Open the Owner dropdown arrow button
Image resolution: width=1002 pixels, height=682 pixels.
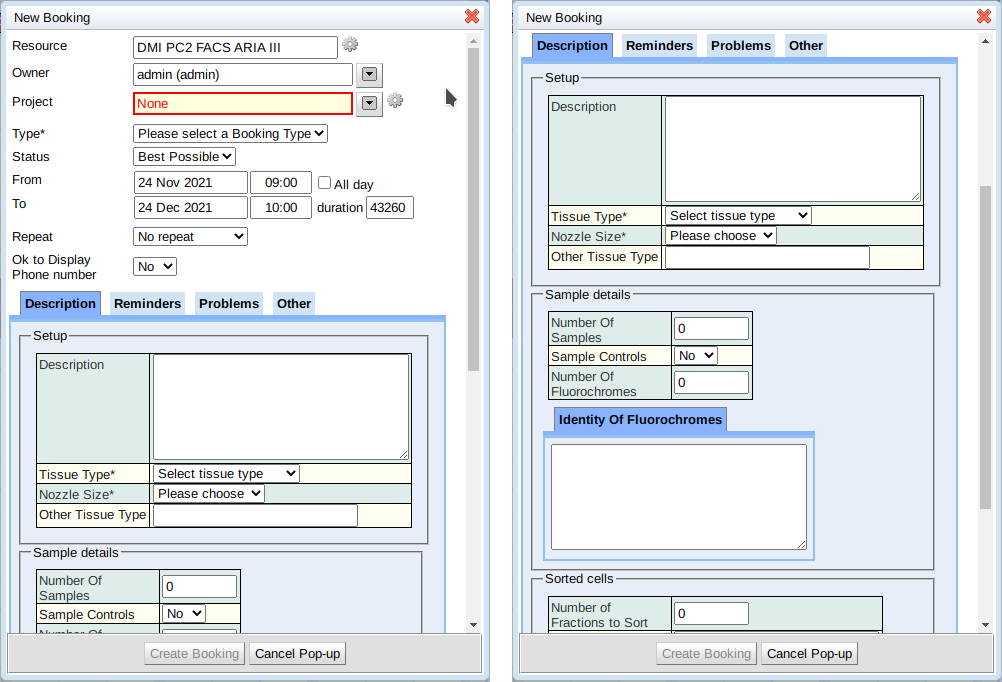click(x=370, y=75)
